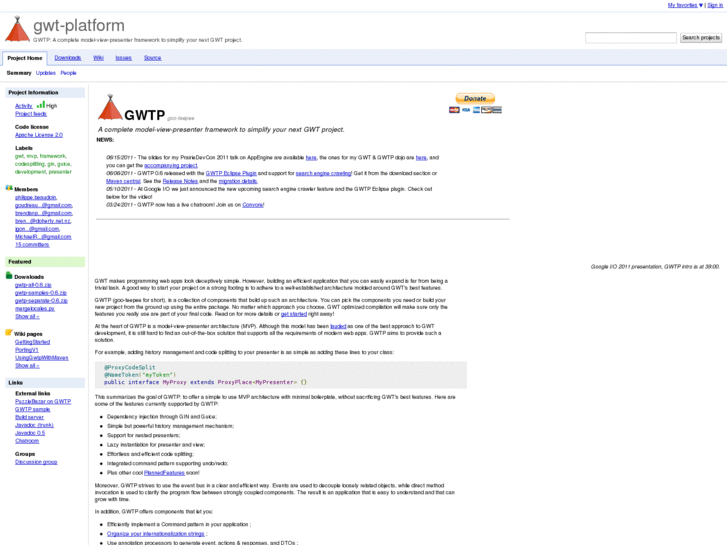Click the 06/15/2011 news date text

pyautogui.click(x=120, y=158)
